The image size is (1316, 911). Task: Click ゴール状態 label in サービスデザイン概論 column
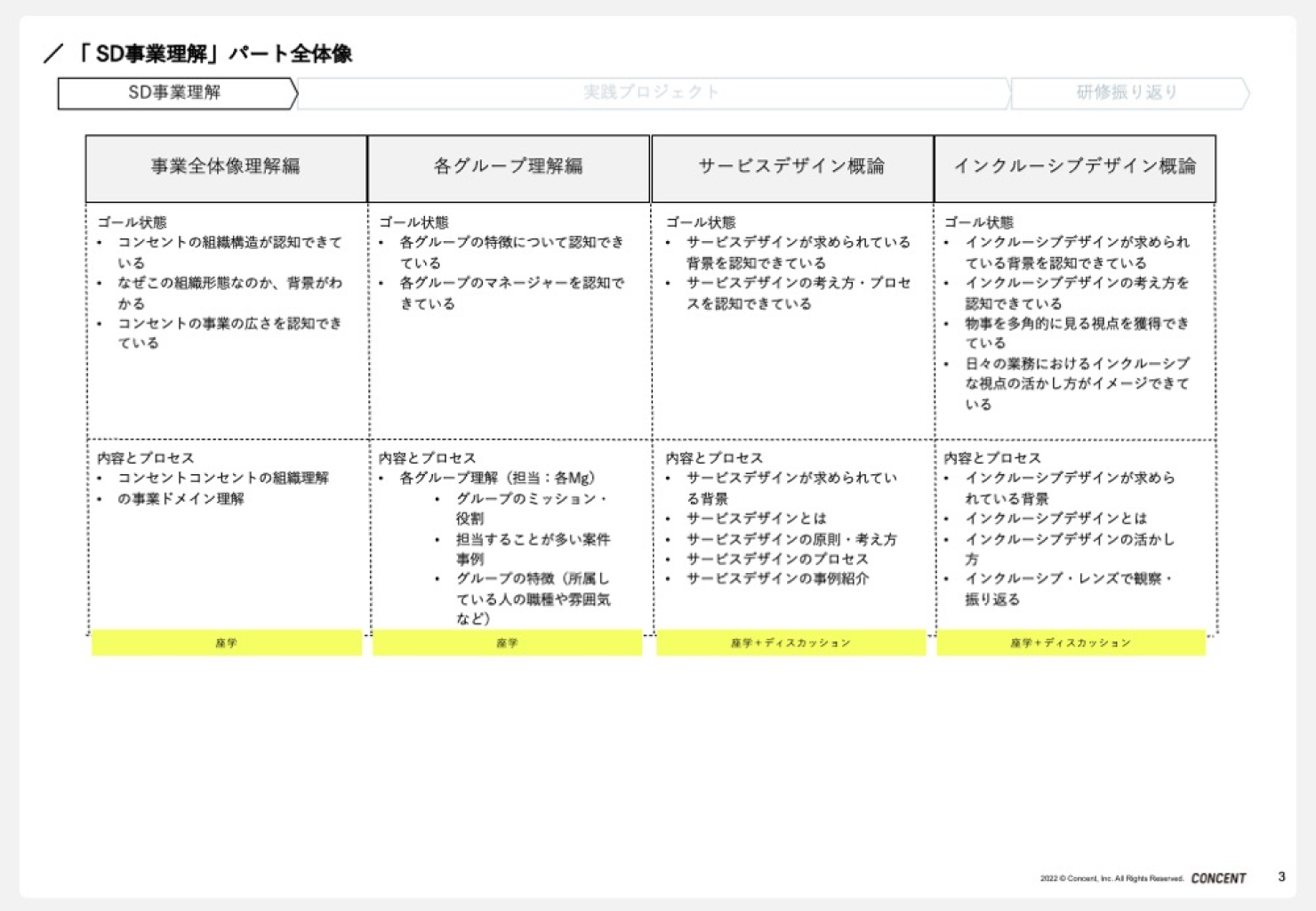tap(701, 222)
